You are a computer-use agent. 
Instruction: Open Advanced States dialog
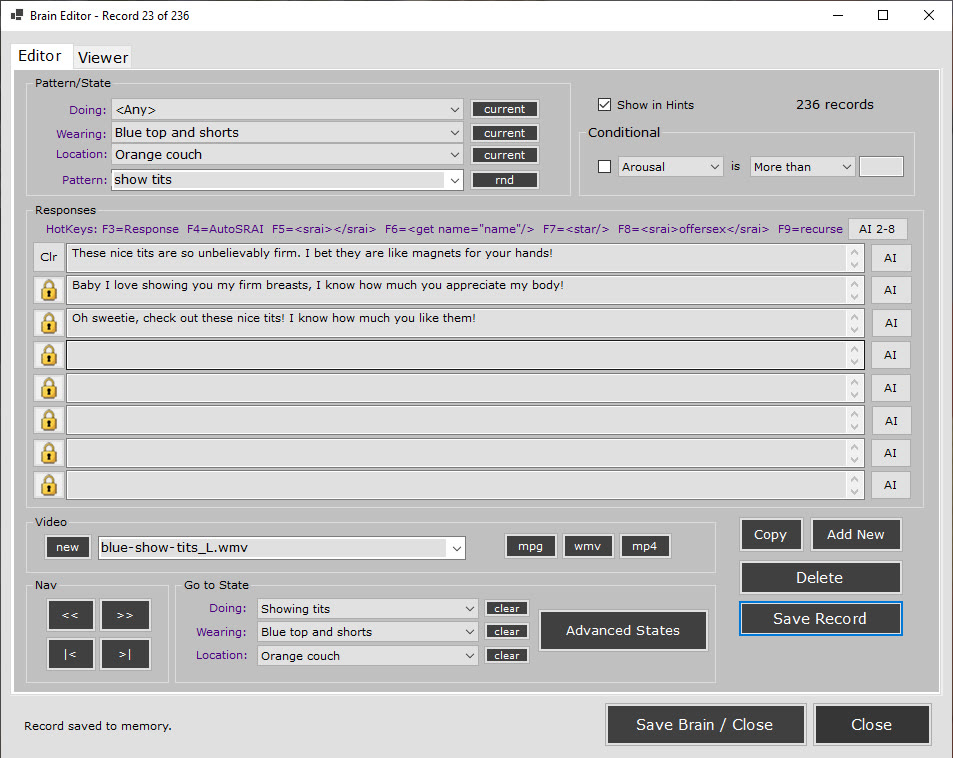[x=623, y=630]
